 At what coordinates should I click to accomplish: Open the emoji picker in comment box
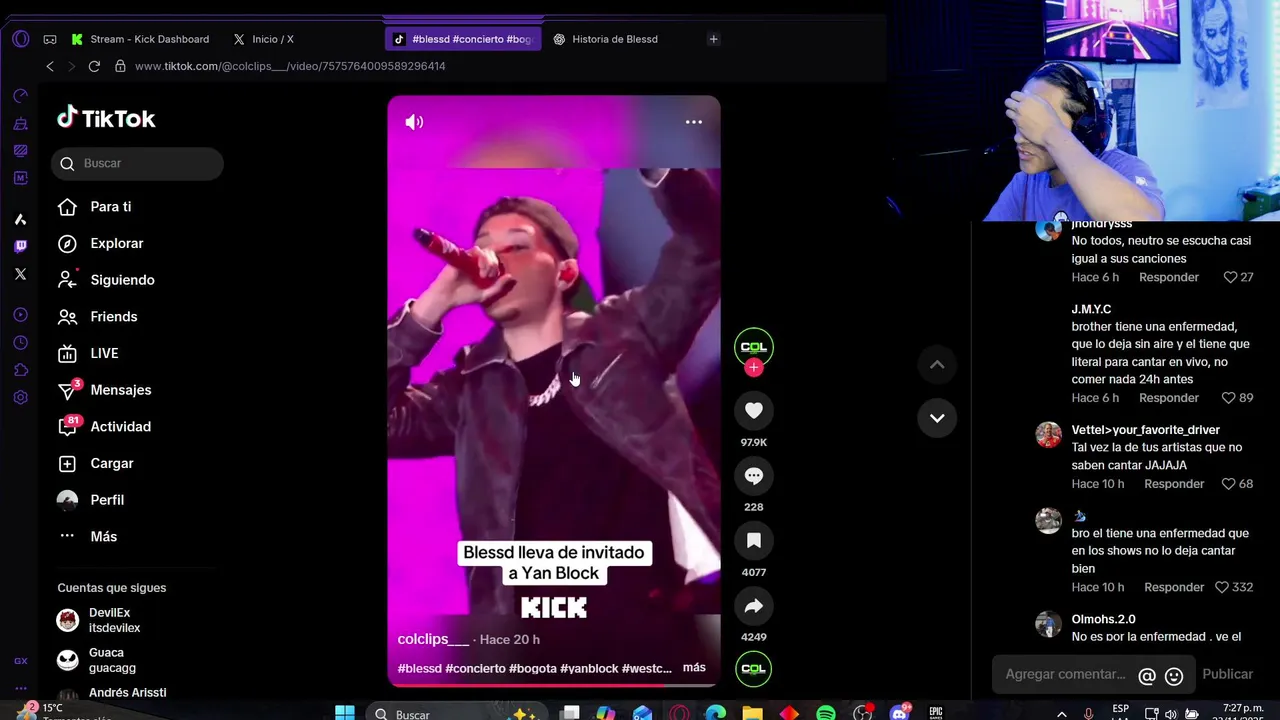click(x=1174, y=676)
